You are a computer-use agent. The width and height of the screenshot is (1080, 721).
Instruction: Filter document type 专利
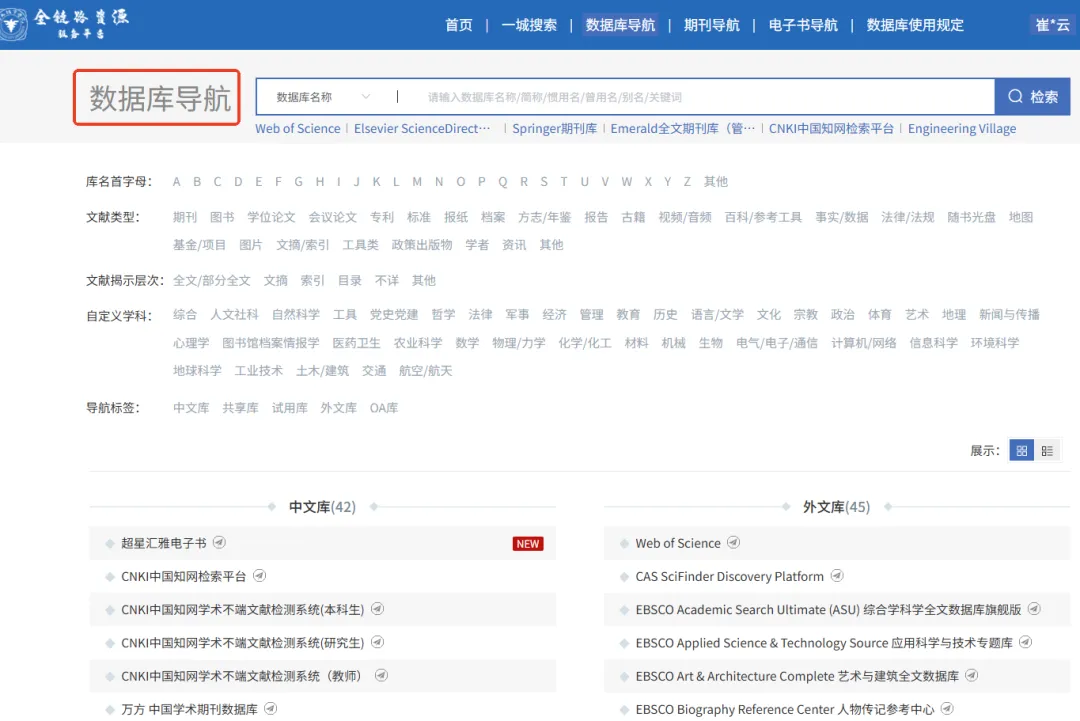point(382,218)
